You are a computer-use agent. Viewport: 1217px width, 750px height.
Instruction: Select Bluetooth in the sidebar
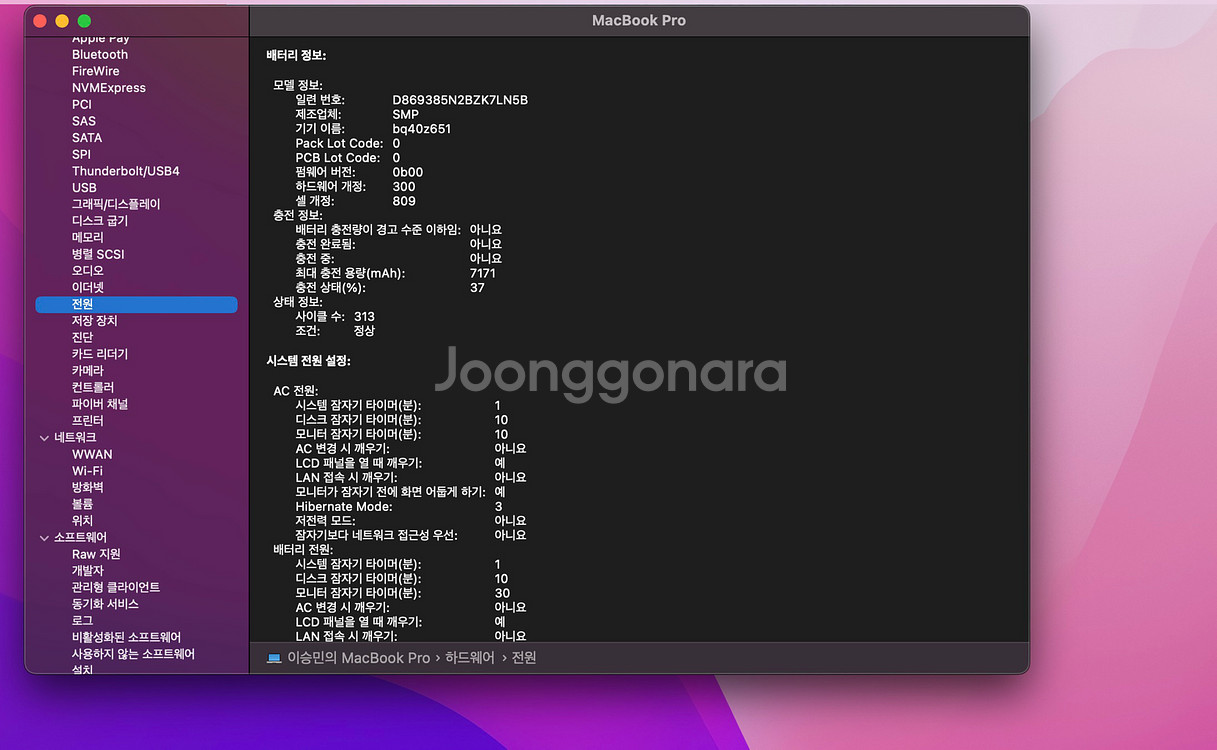coord(100,55)
